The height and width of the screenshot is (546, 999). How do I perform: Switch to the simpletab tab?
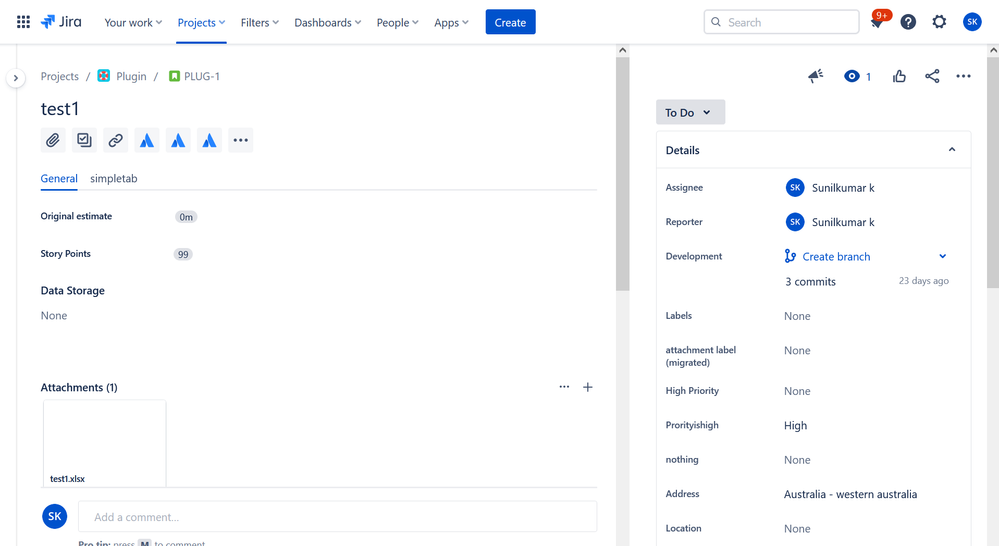113,178
